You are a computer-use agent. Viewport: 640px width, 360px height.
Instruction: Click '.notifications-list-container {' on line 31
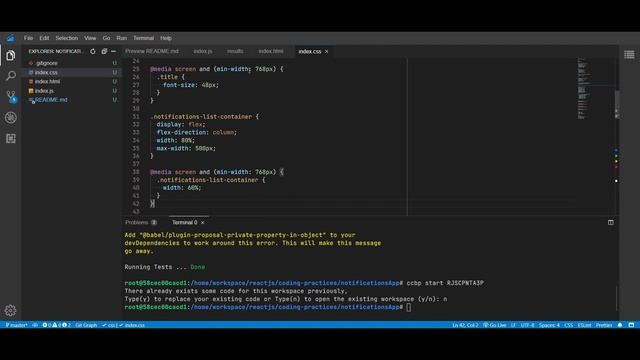coord(204,117)
